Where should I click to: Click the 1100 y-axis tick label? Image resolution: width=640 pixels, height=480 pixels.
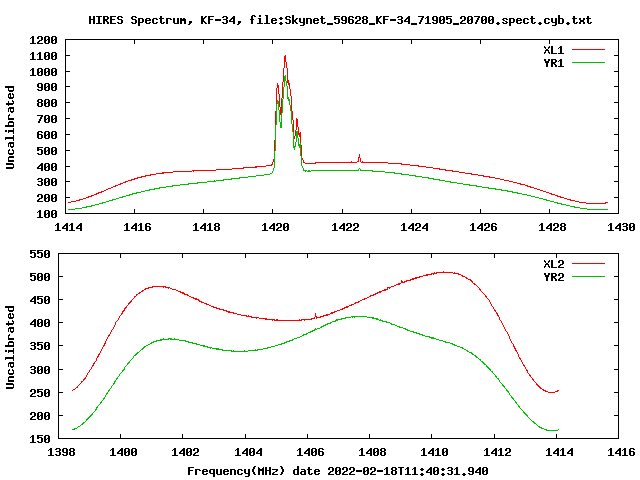tap(43, 56)
